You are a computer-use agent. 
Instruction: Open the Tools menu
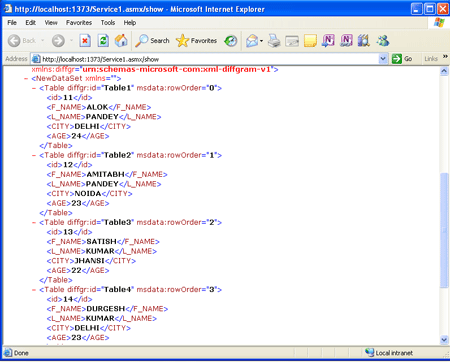[x=108, y=23]
